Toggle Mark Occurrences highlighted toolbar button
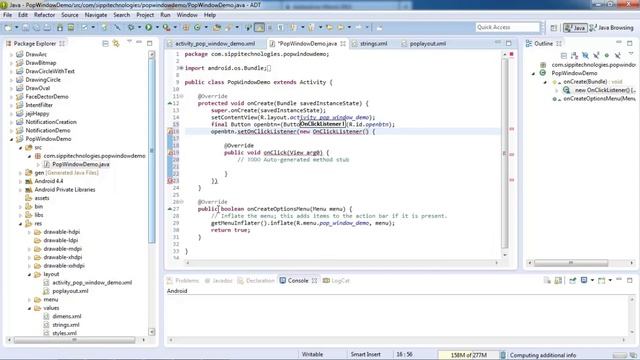Viewport: 640px width, 360px height. point(259,27)
